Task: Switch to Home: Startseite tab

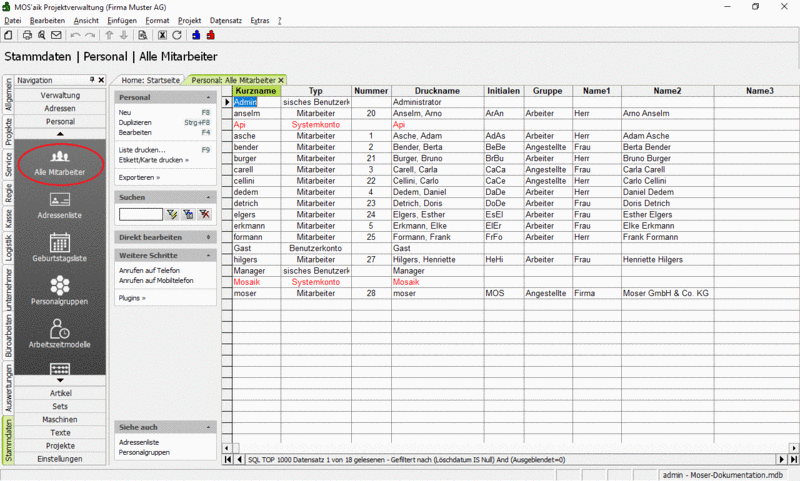Action: pyautogui.click(x=151, y=80)
